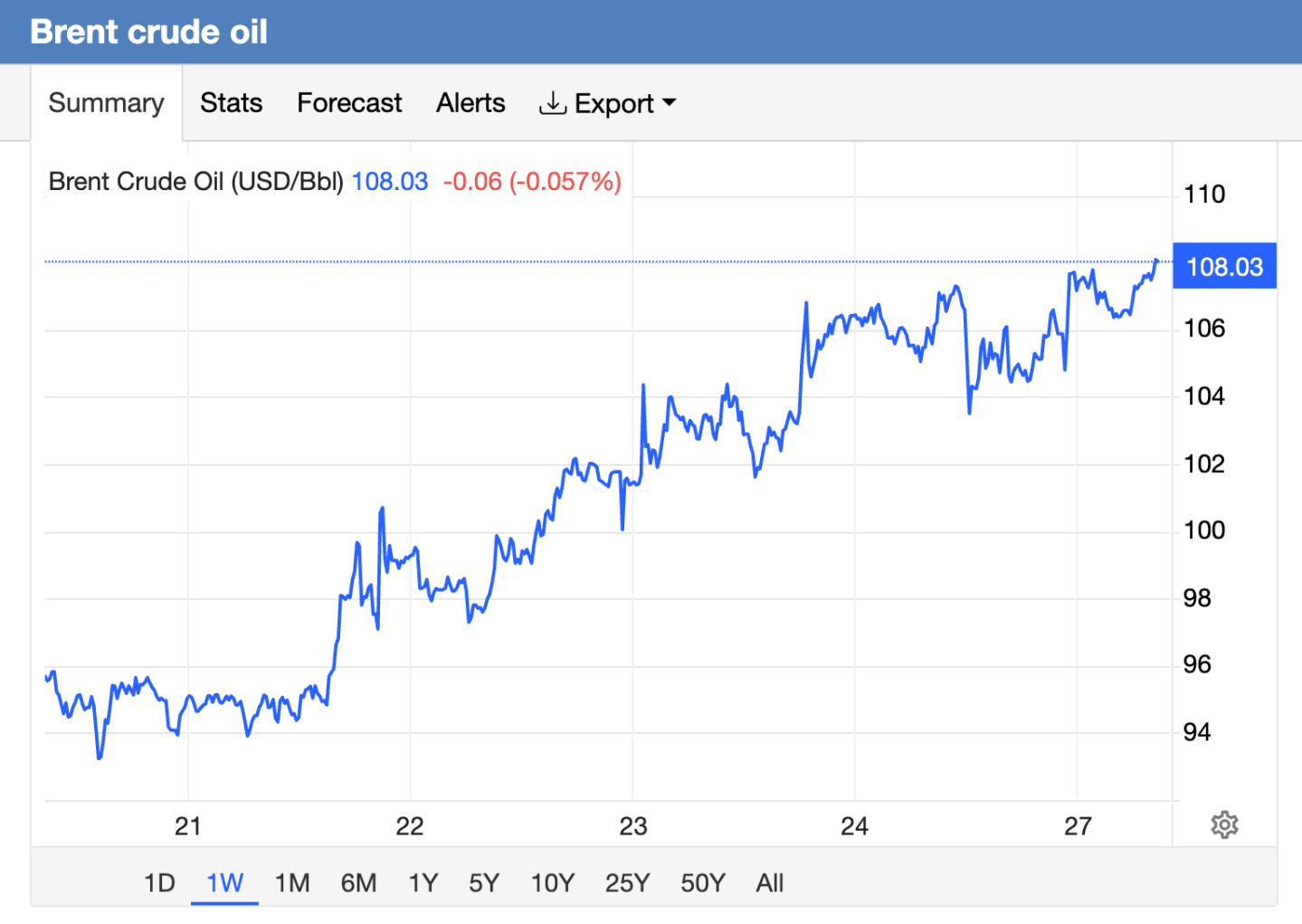Set chart range to 1D

click(159, 882)
